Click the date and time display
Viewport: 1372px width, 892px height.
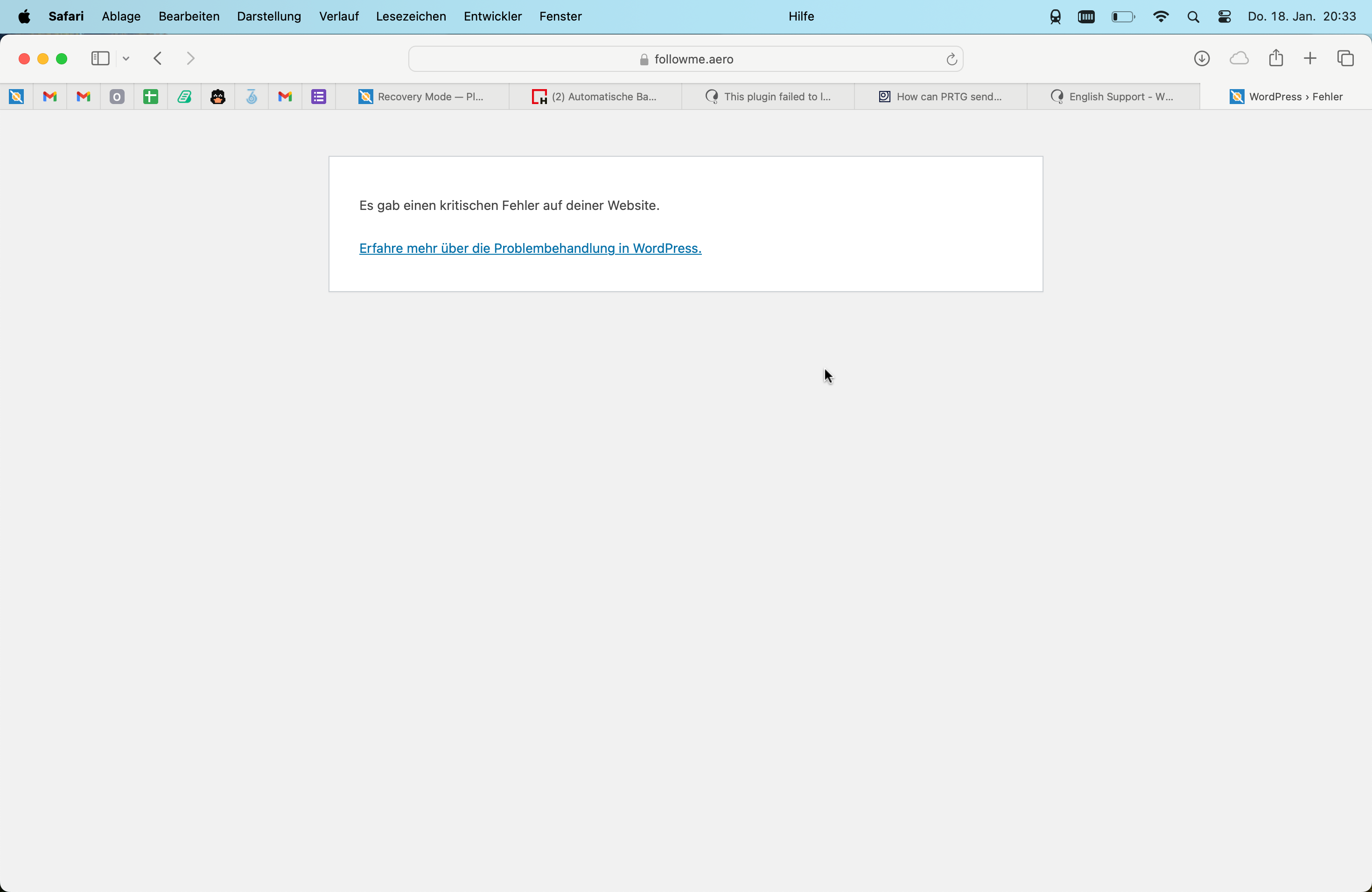[x=1302, y=17]
